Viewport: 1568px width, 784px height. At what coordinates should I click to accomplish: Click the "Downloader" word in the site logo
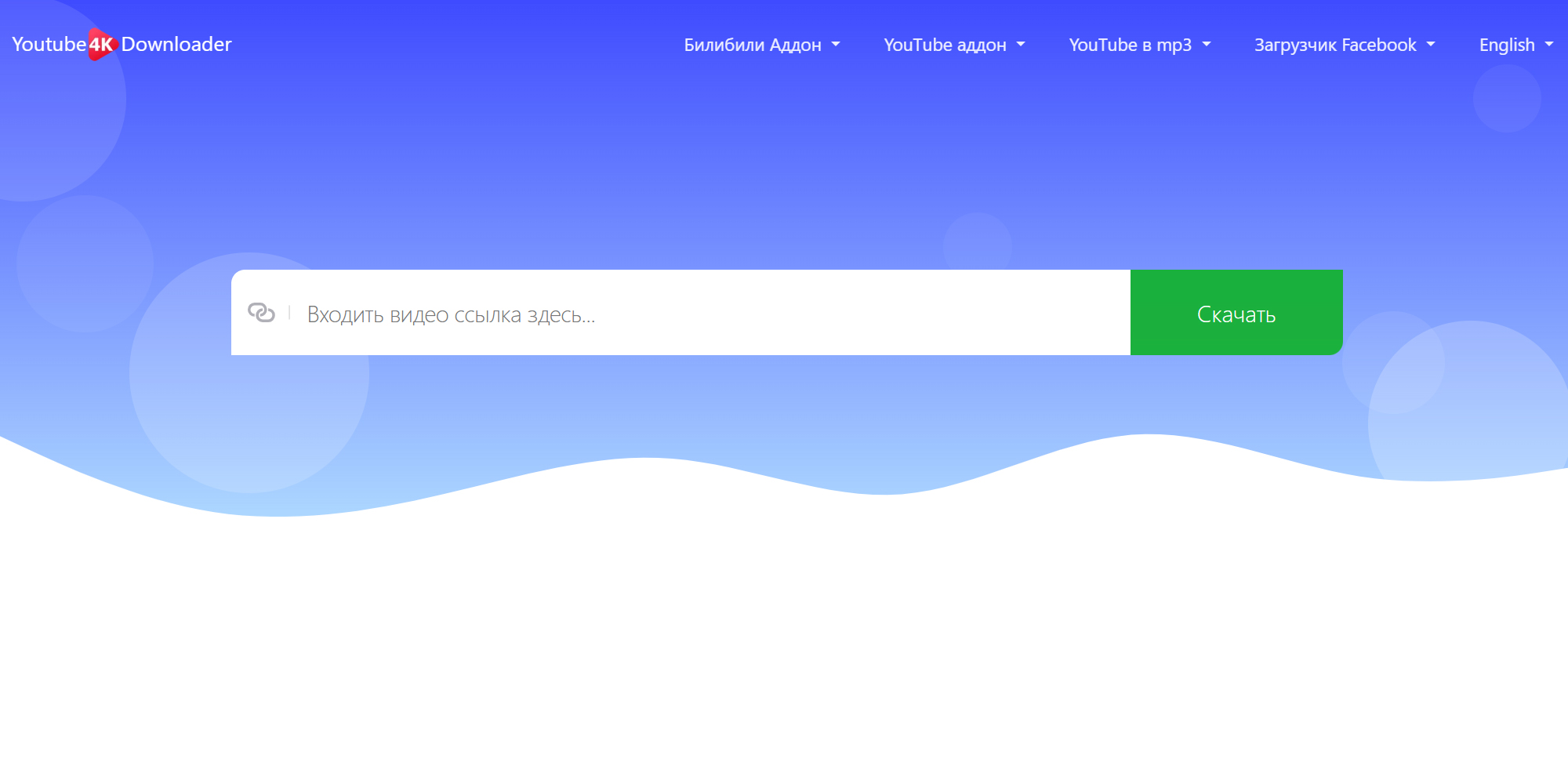tap(176, 45)
